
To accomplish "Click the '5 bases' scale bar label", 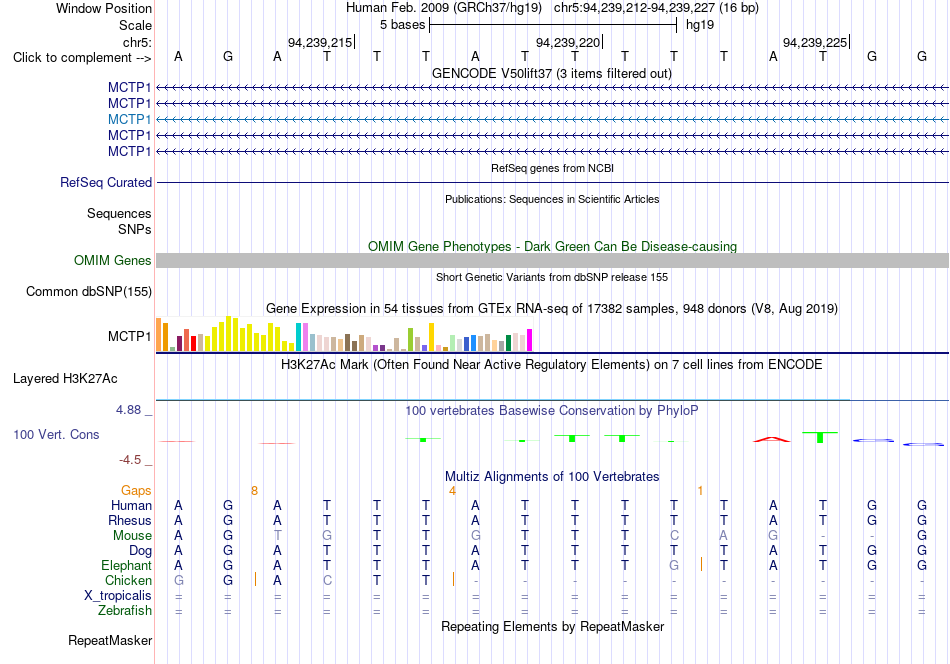I will (402, 25).
